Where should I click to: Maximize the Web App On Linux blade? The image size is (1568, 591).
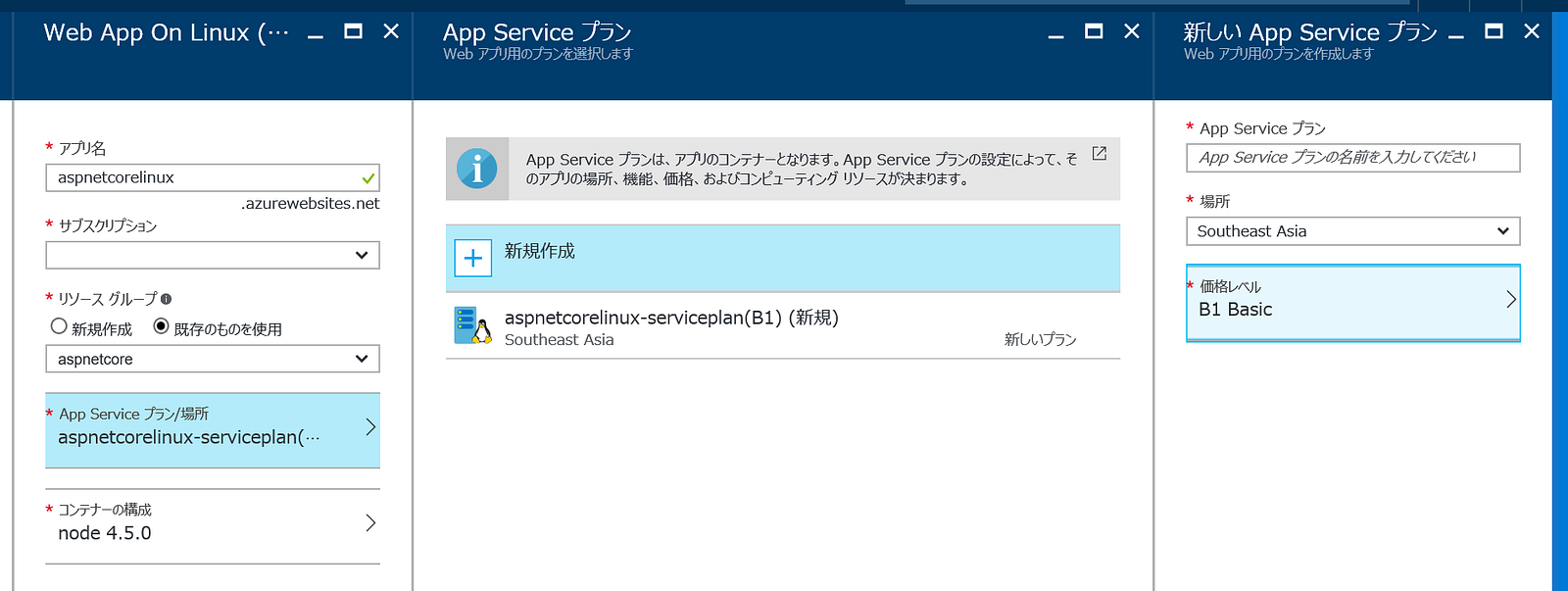353,31
